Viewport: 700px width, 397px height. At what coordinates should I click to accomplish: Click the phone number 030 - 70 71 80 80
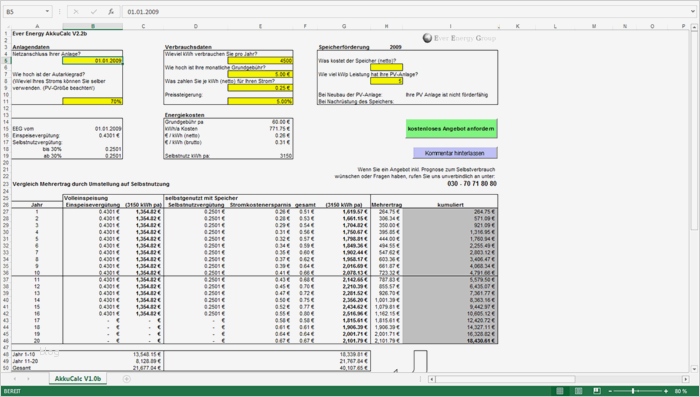(x=472, y=184)
